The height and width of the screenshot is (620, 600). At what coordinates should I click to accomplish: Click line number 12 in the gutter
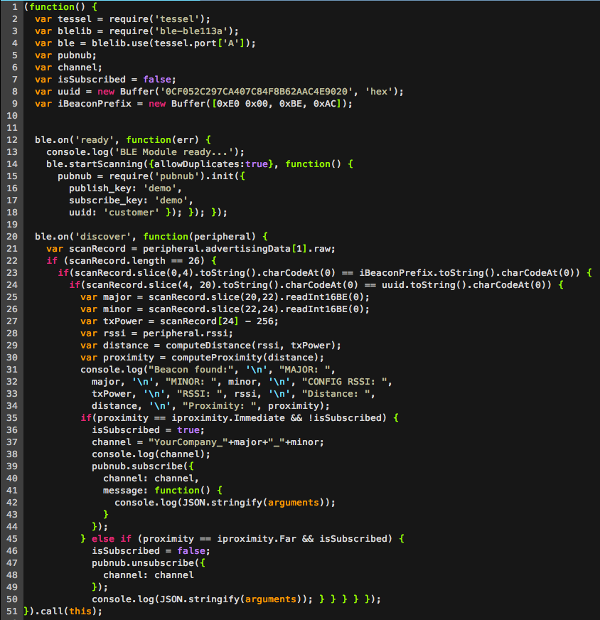point(10,139)
